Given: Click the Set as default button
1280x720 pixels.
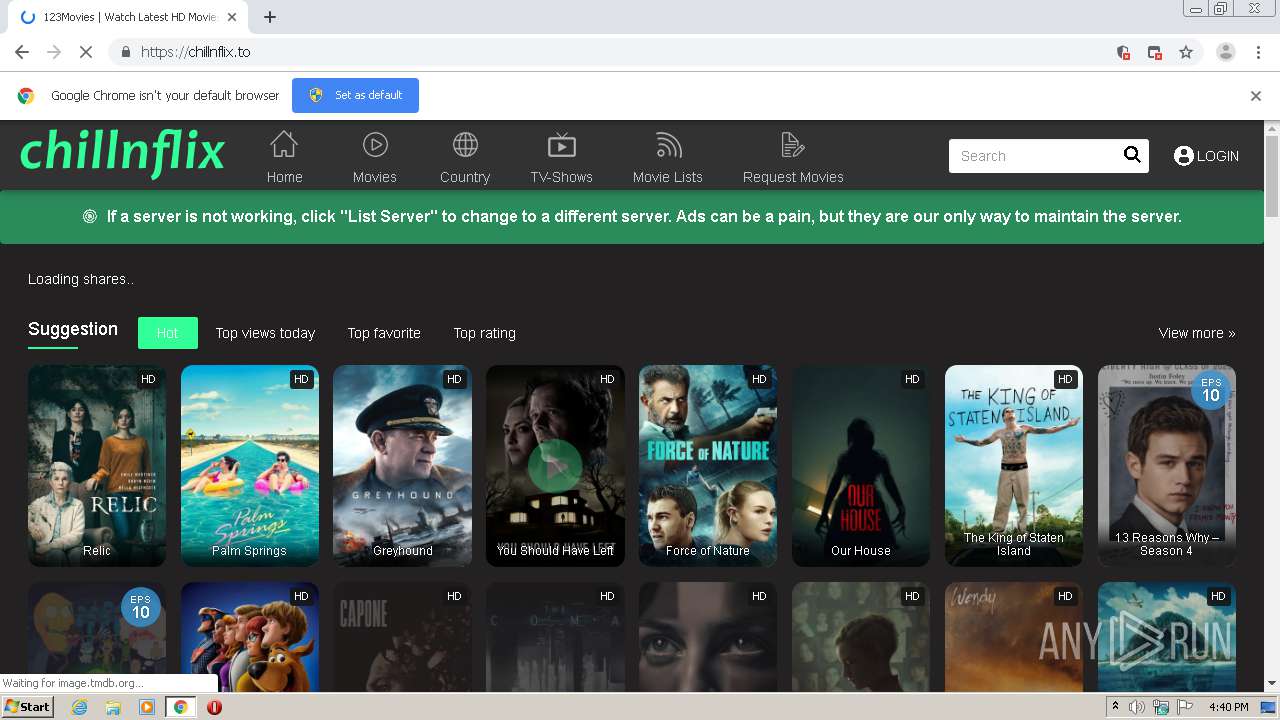Looking at the screenshot, I should pos(355,95).
